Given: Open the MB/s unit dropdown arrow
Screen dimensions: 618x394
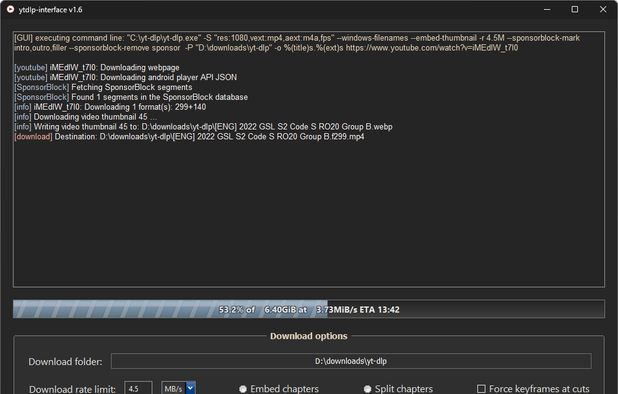Looking at the screenshot, I should (191, 388).
